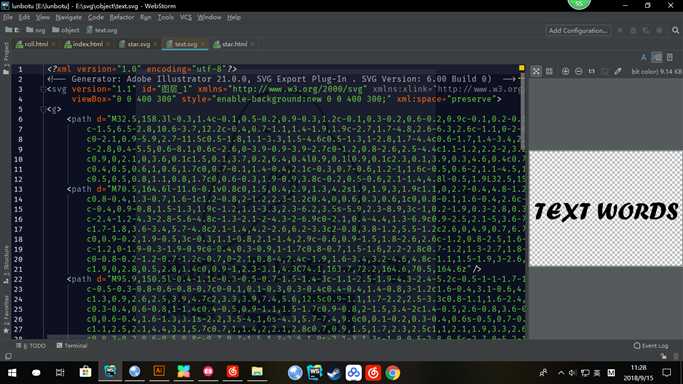The width and height of the screenshot is (683, 384).
Task: Open WebStorm WS icon on taskbar
Action: [x=314, y=373]
